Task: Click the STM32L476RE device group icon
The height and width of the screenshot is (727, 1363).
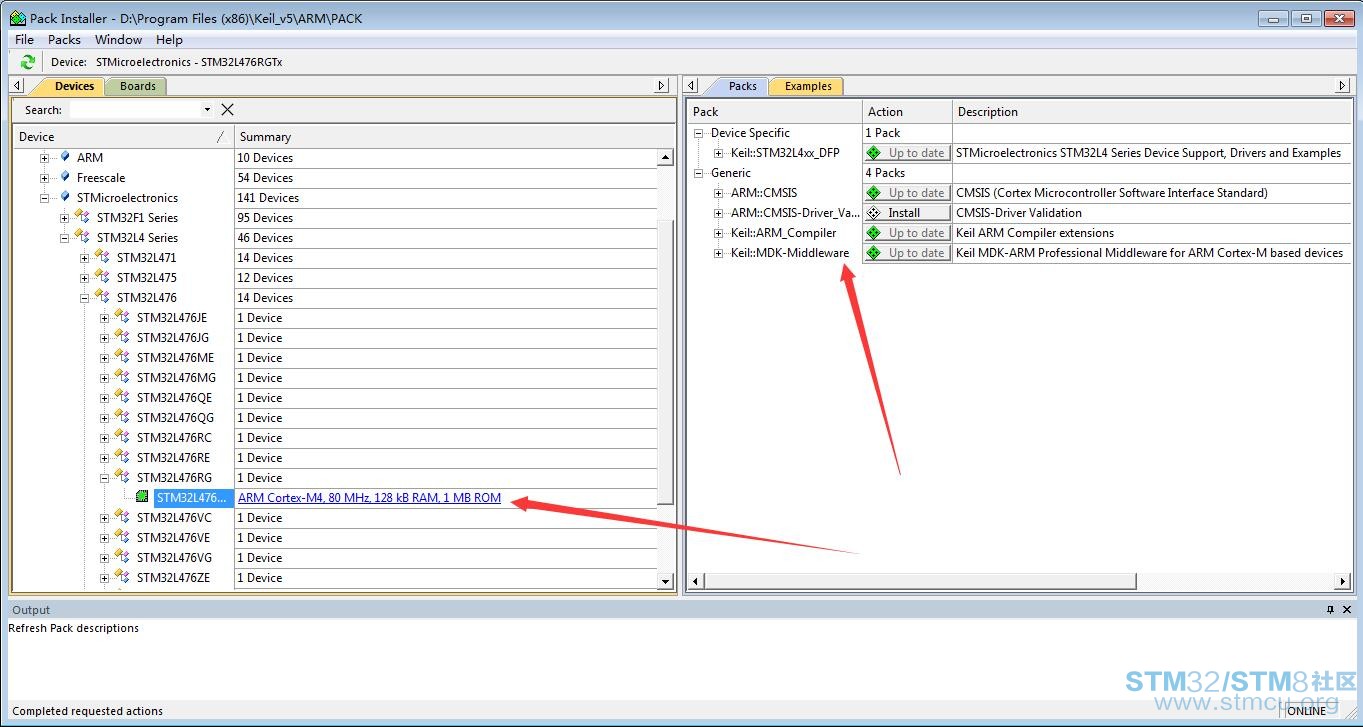Action: (x=122, y=456)
